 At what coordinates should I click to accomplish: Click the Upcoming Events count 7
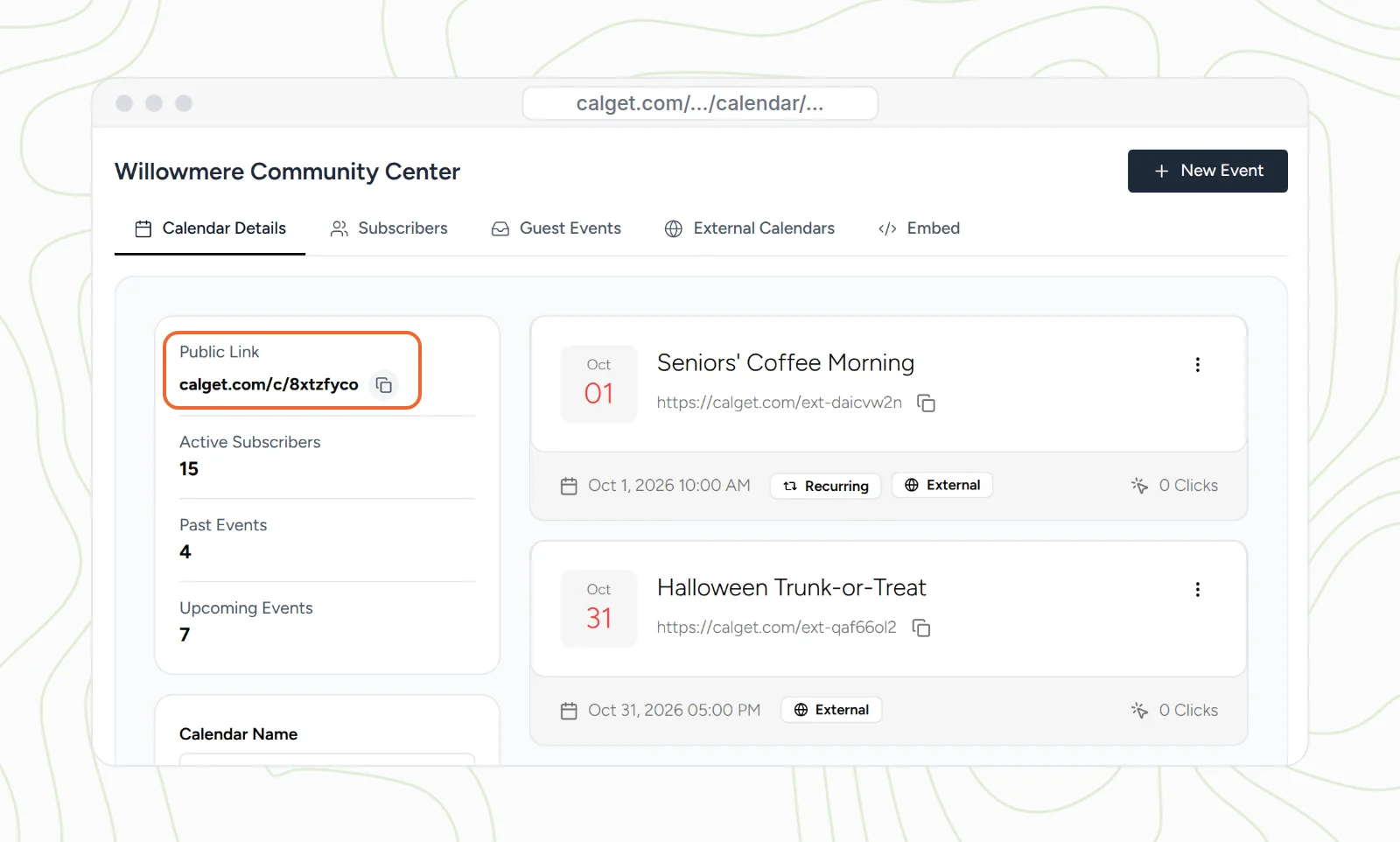(x=185, y=635)
